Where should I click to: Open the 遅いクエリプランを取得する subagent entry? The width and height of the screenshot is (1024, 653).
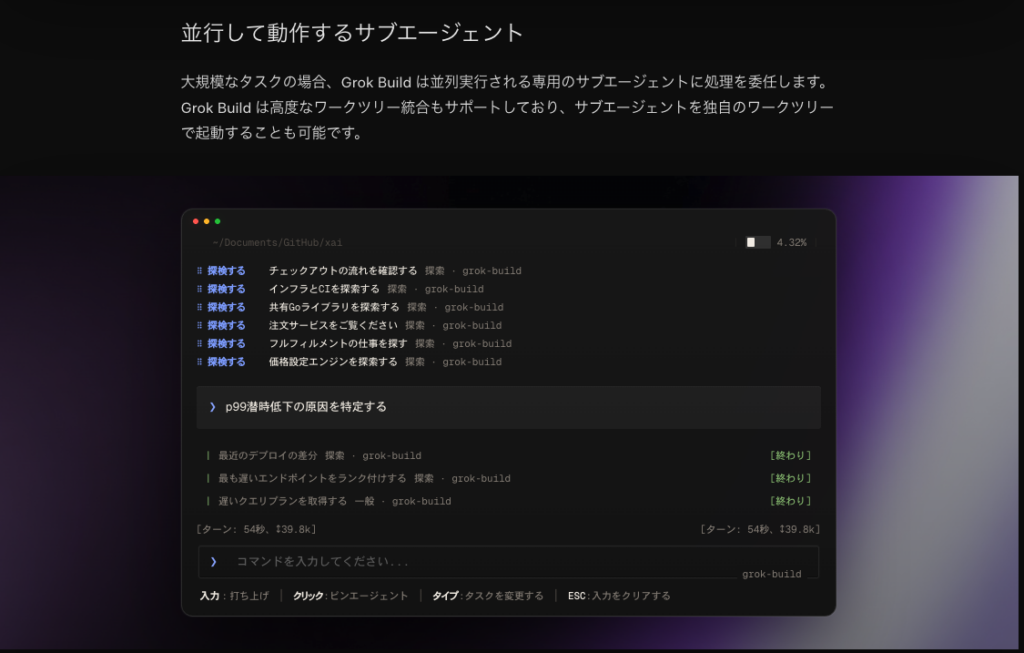click(508, 501)
